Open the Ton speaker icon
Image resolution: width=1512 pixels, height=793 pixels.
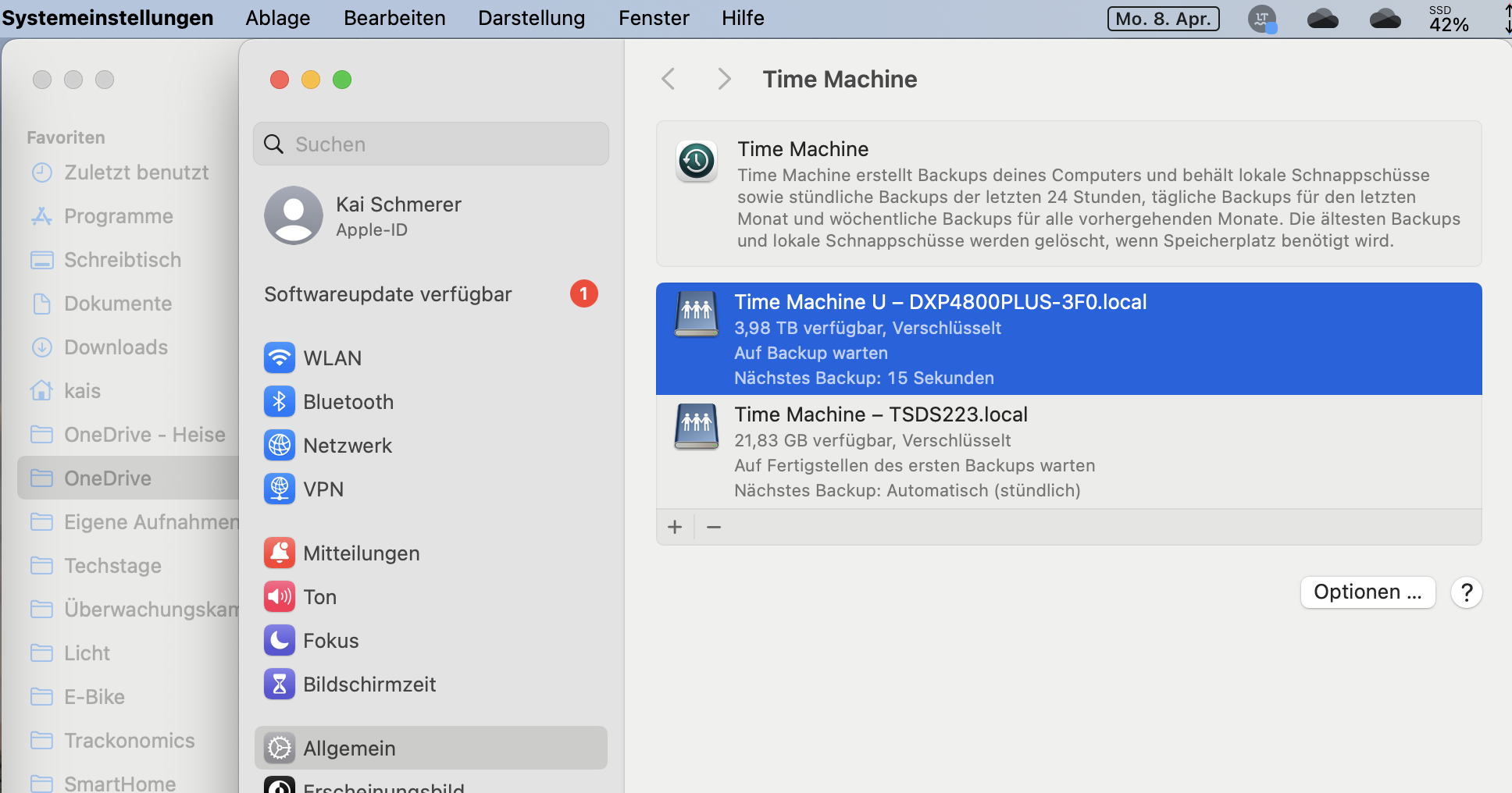[280, 597]
